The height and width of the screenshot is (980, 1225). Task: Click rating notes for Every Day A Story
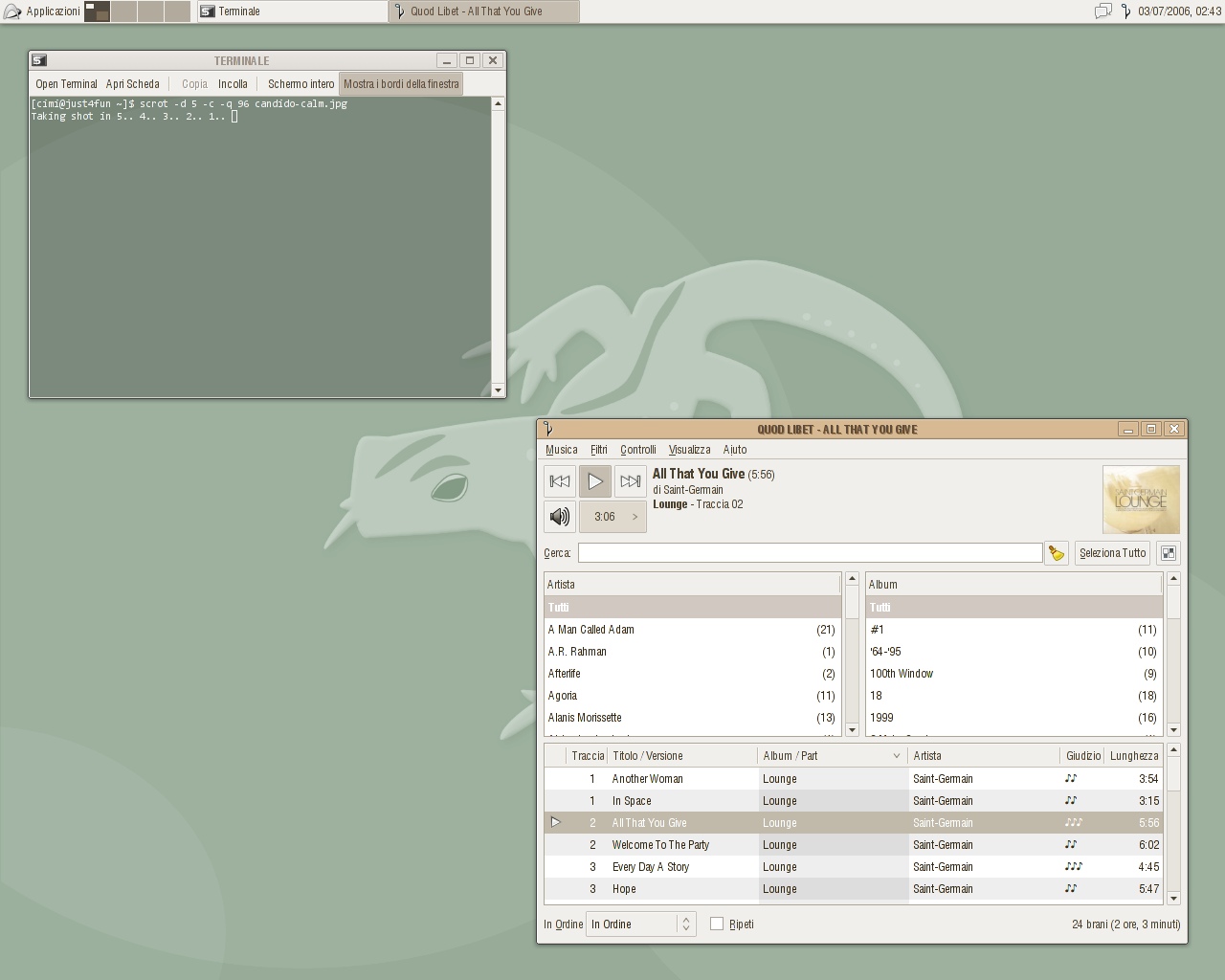click(1074, 867)
